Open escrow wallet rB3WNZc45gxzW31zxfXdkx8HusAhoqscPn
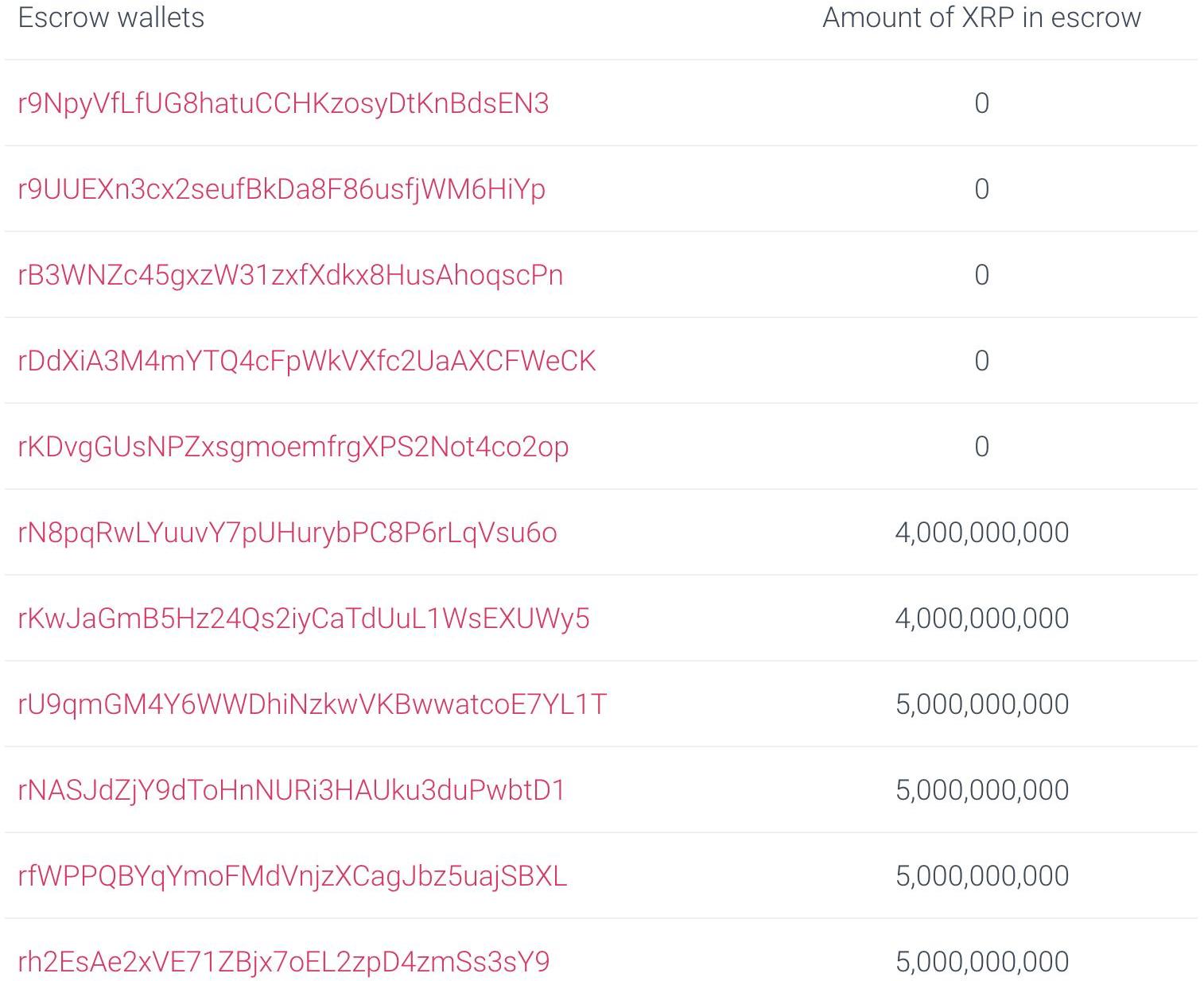This screenshot has height=981, width=1204. tap(290, 275)
